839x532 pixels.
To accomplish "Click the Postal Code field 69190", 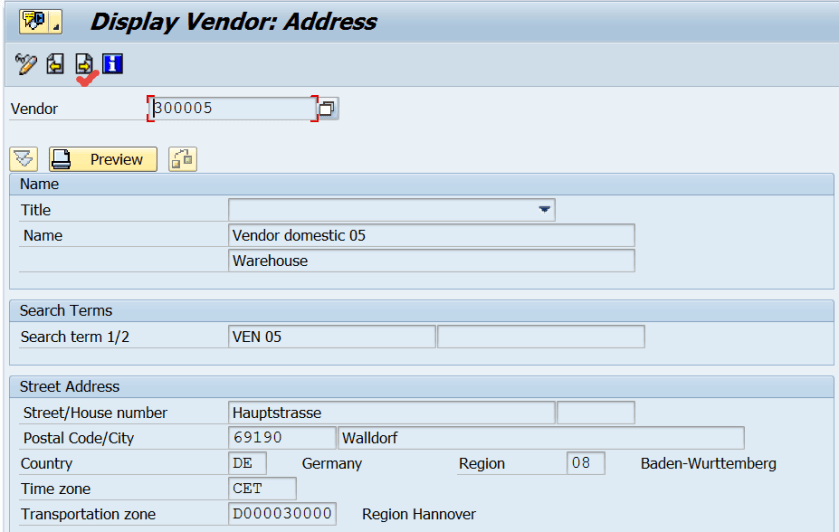I will point(282,438).
